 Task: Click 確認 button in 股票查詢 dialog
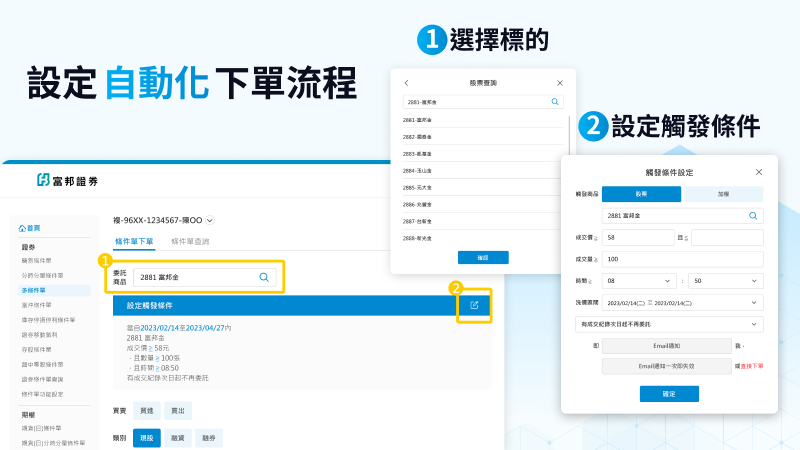point(483,257)
